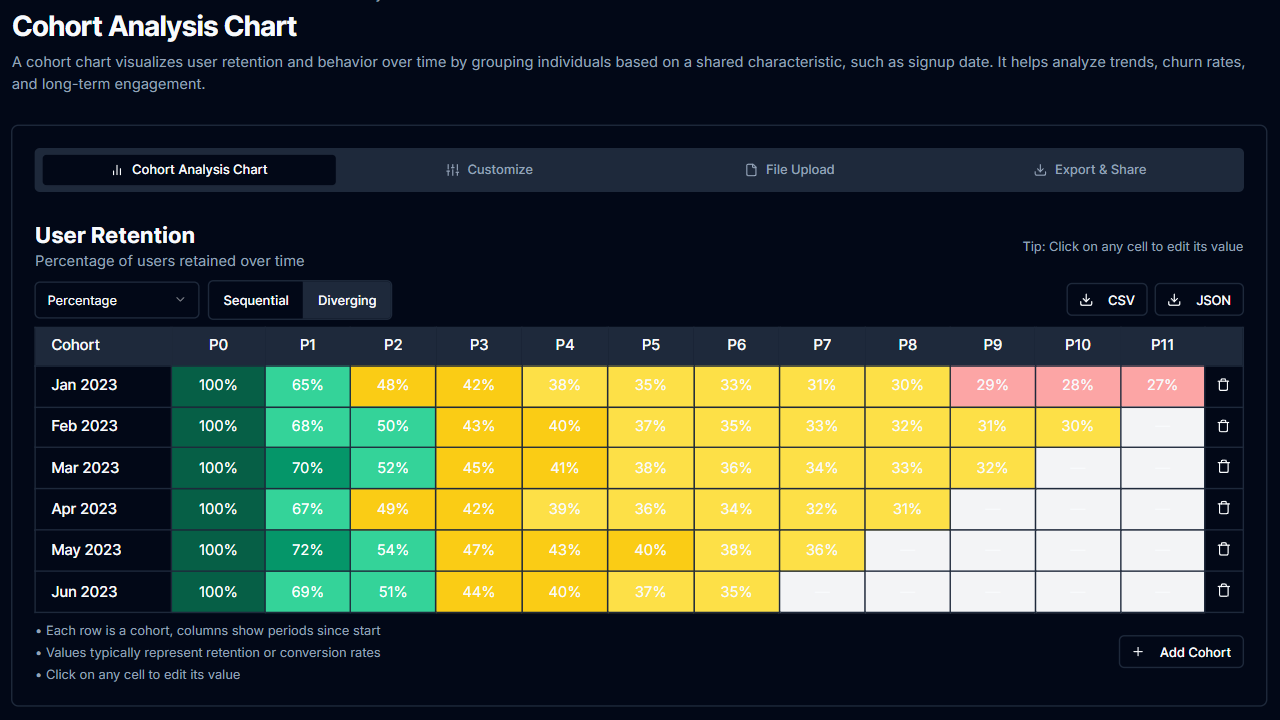The width and height of the screenshot is (1280, 720).
Task: Select the Diverging palette option
Action: click(346, 300)
